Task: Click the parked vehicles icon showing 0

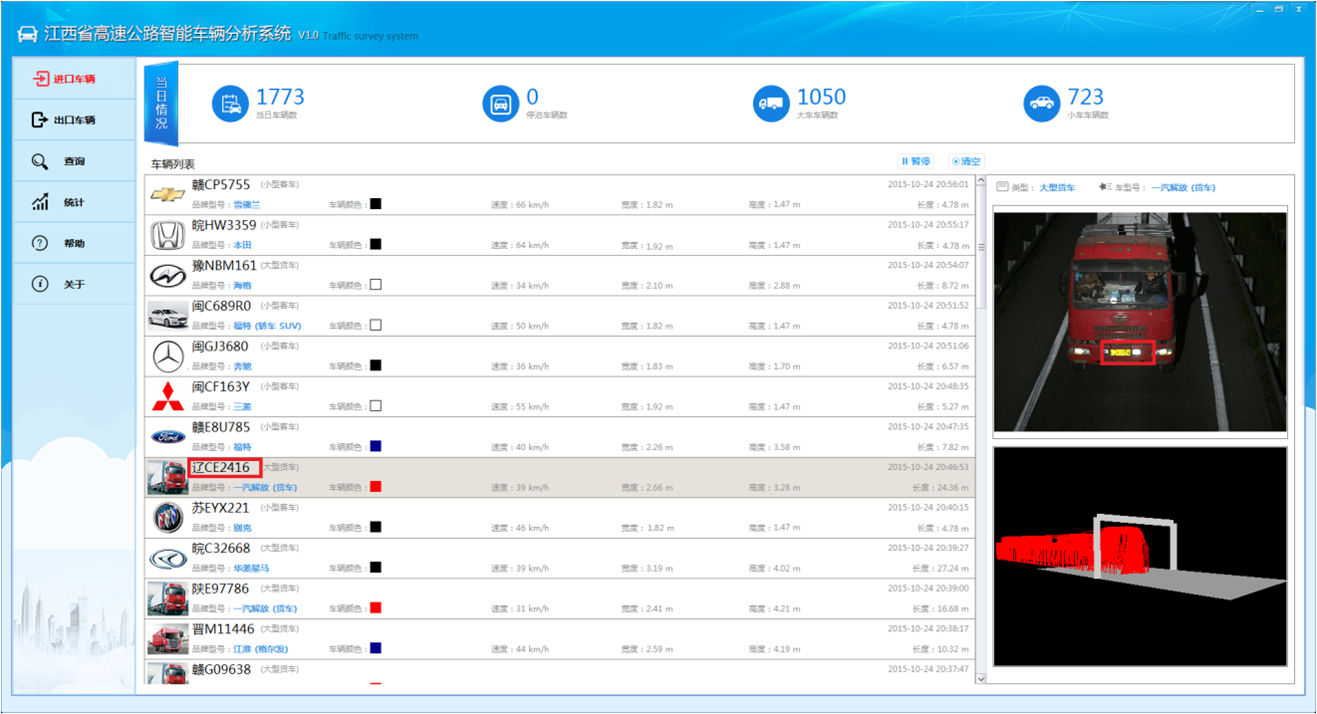Action: tap(501, 103)
